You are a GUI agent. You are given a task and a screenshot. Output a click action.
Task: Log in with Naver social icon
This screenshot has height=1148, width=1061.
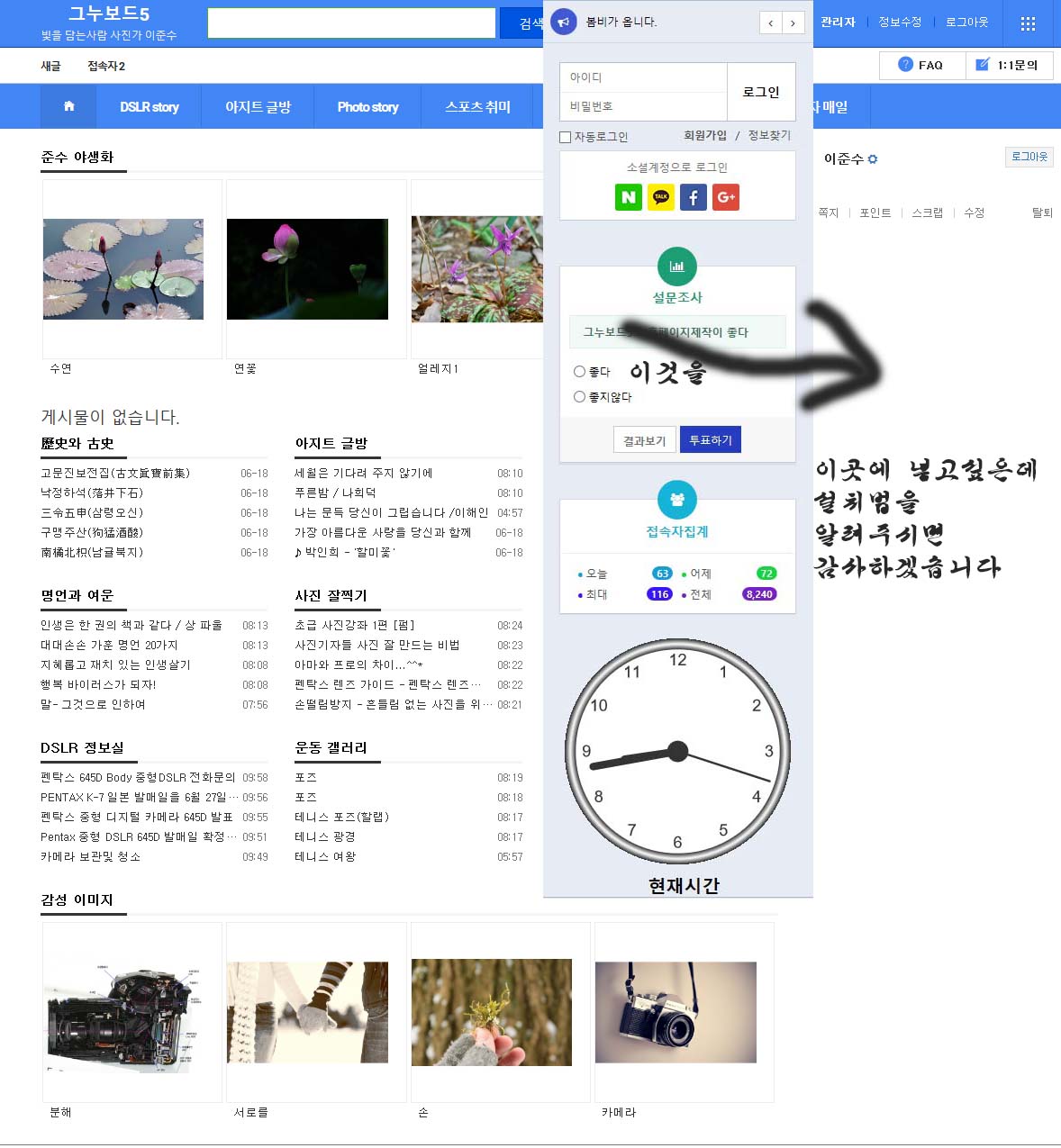click(628, 197)
